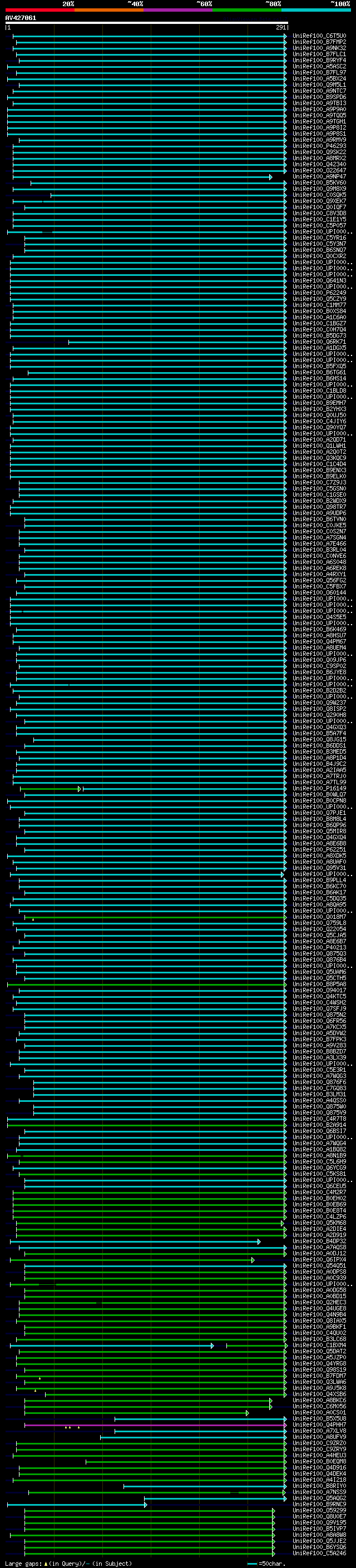Click the orange ~40% legend color segment
The image size is (356, 1568).
click(x=109, y=10)
